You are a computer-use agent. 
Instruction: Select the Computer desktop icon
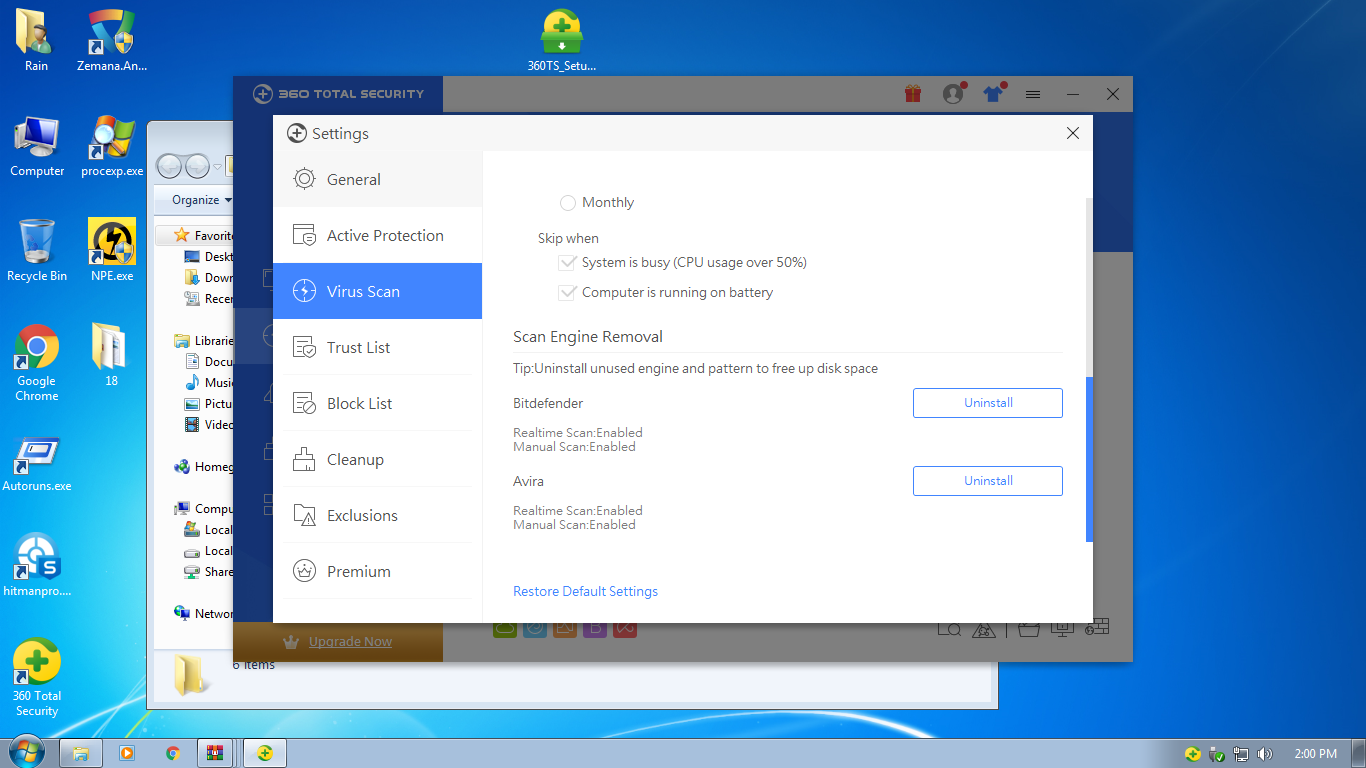(37, 146)
